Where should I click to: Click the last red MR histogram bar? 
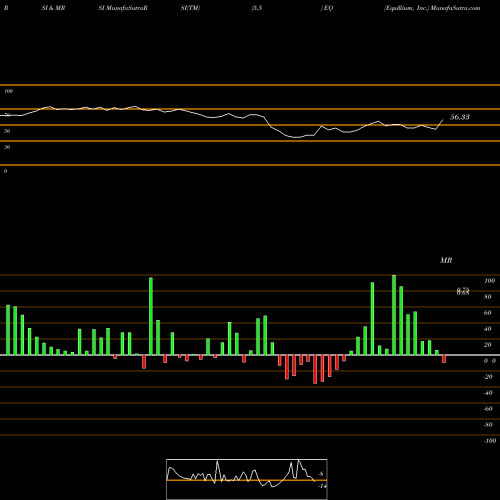pyautogui.click(x=444, y=359)
